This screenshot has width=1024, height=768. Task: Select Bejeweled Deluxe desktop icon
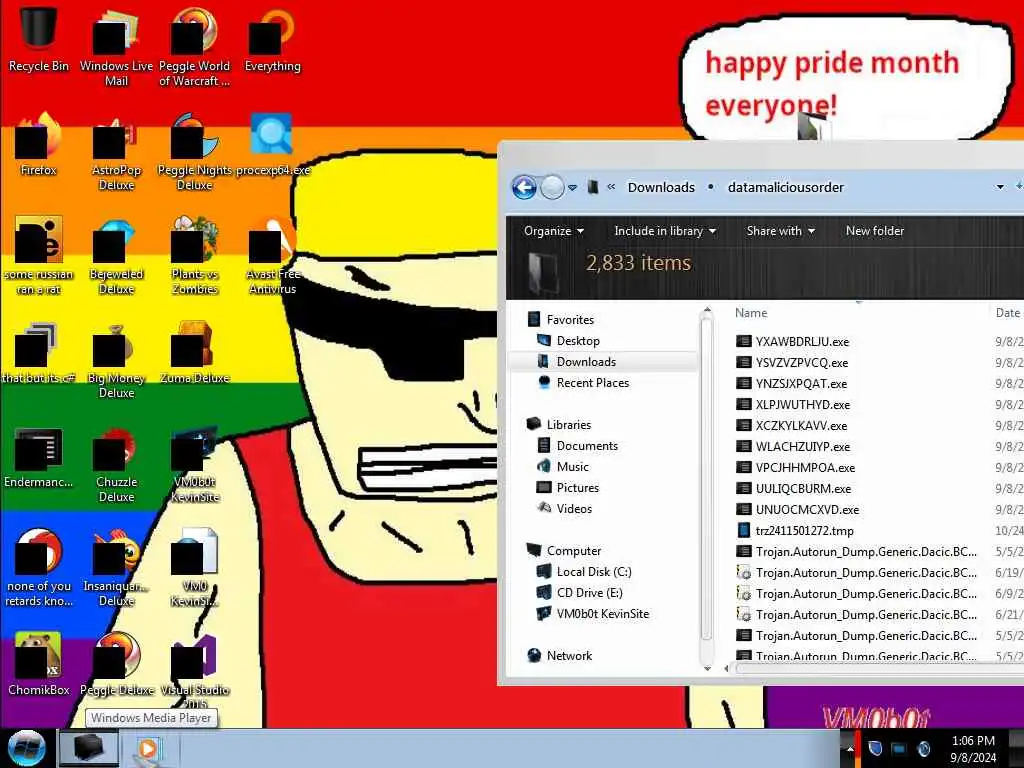click(x=116, y=256)
